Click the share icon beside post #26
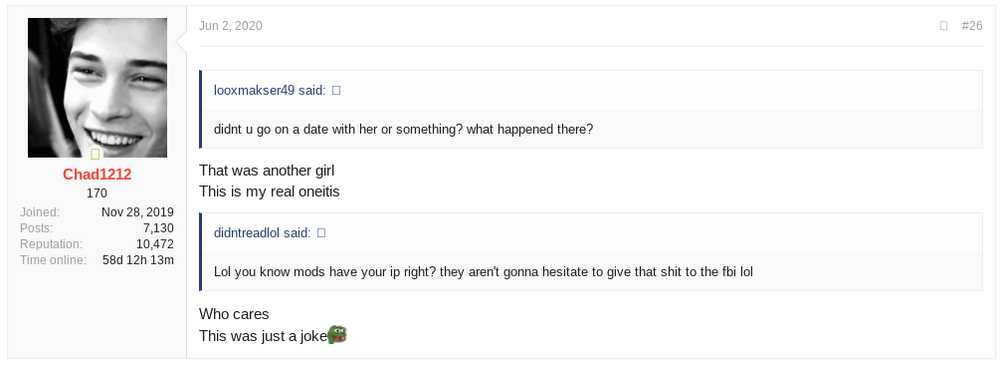 click(x=944, y=26)
